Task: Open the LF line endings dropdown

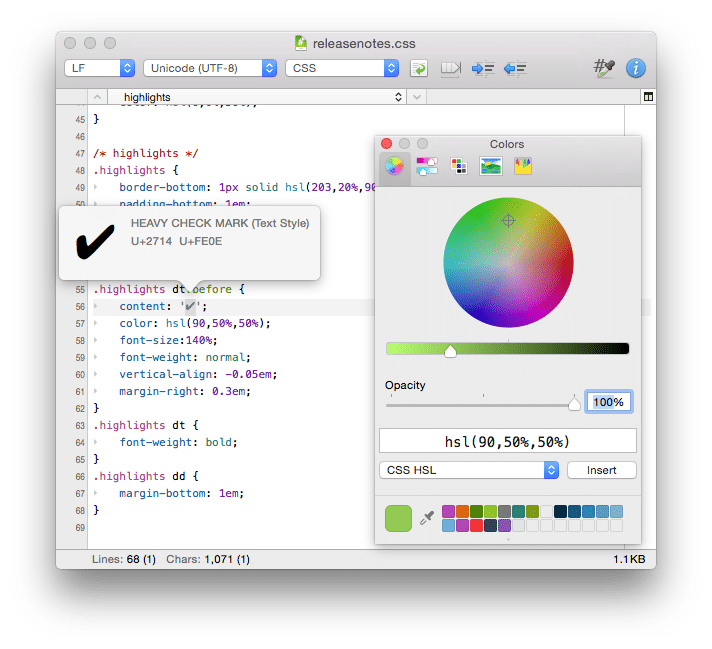Action: (x=99, y=68)
